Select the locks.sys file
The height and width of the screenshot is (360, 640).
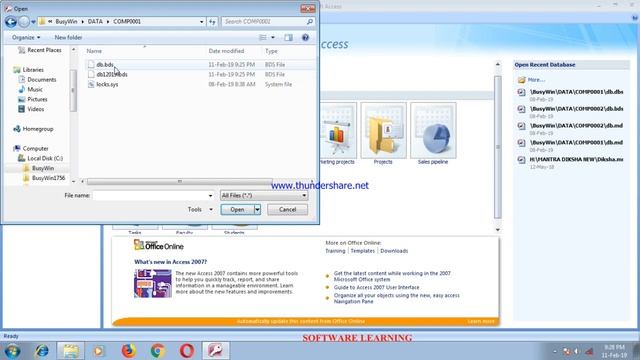pyautogui.click(x=107, y=84)
